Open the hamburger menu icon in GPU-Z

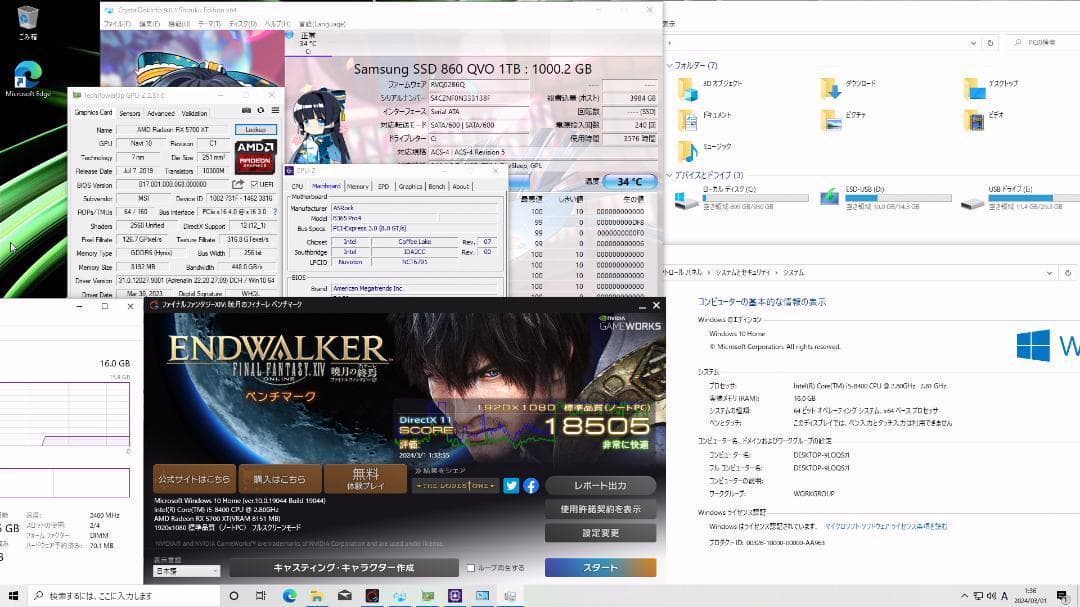tap(273, 111)
